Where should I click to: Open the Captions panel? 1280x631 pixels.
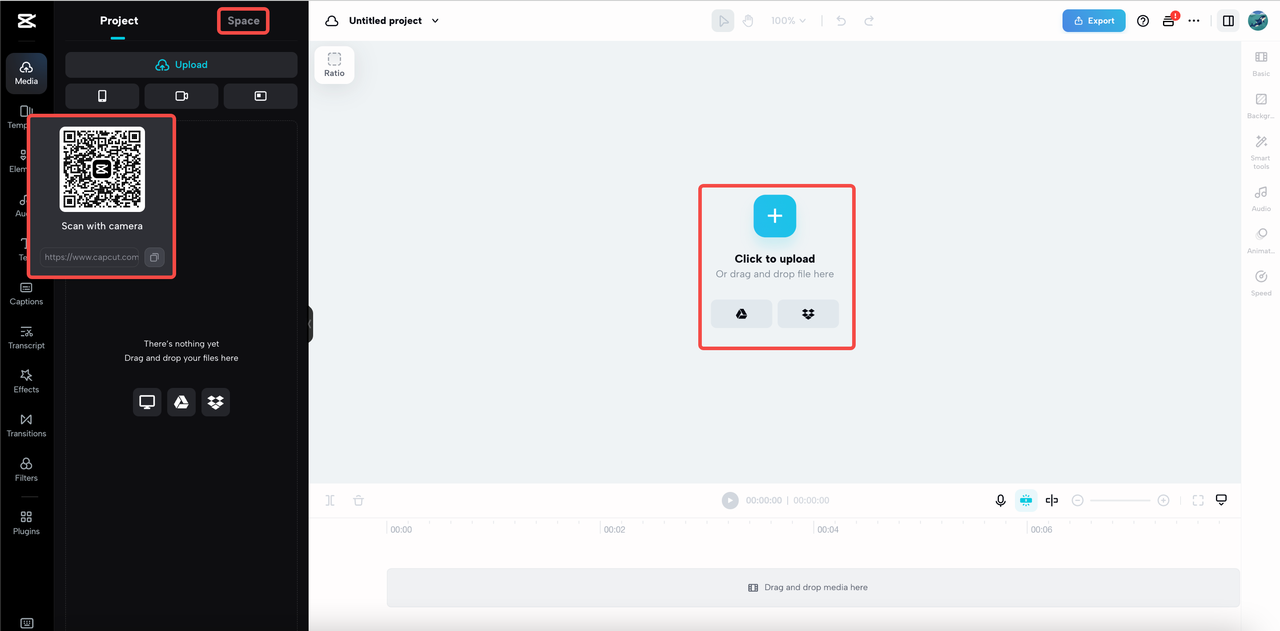click(x=26, y=293)
